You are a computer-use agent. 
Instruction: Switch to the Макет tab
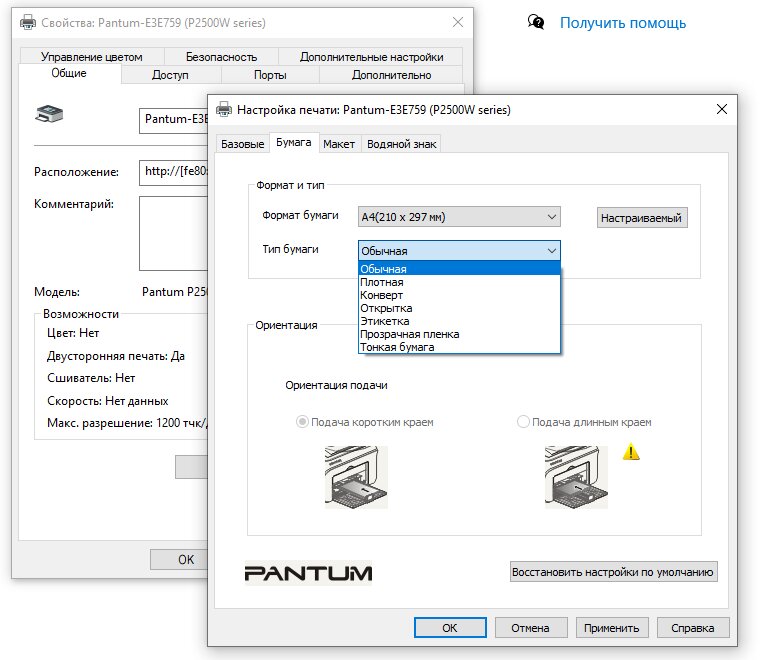[339, 144]
